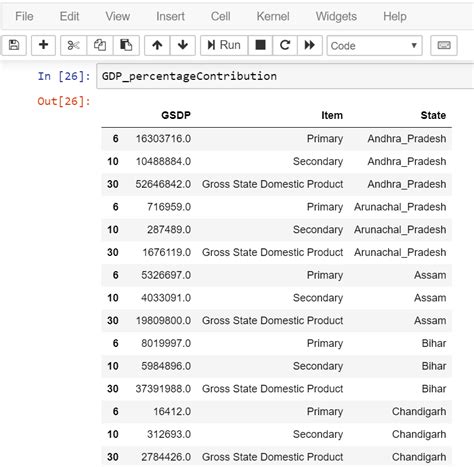The height and width of the screenshot is (467, 474).
Task: Open the Kernel menu
Action: [273, 16]
